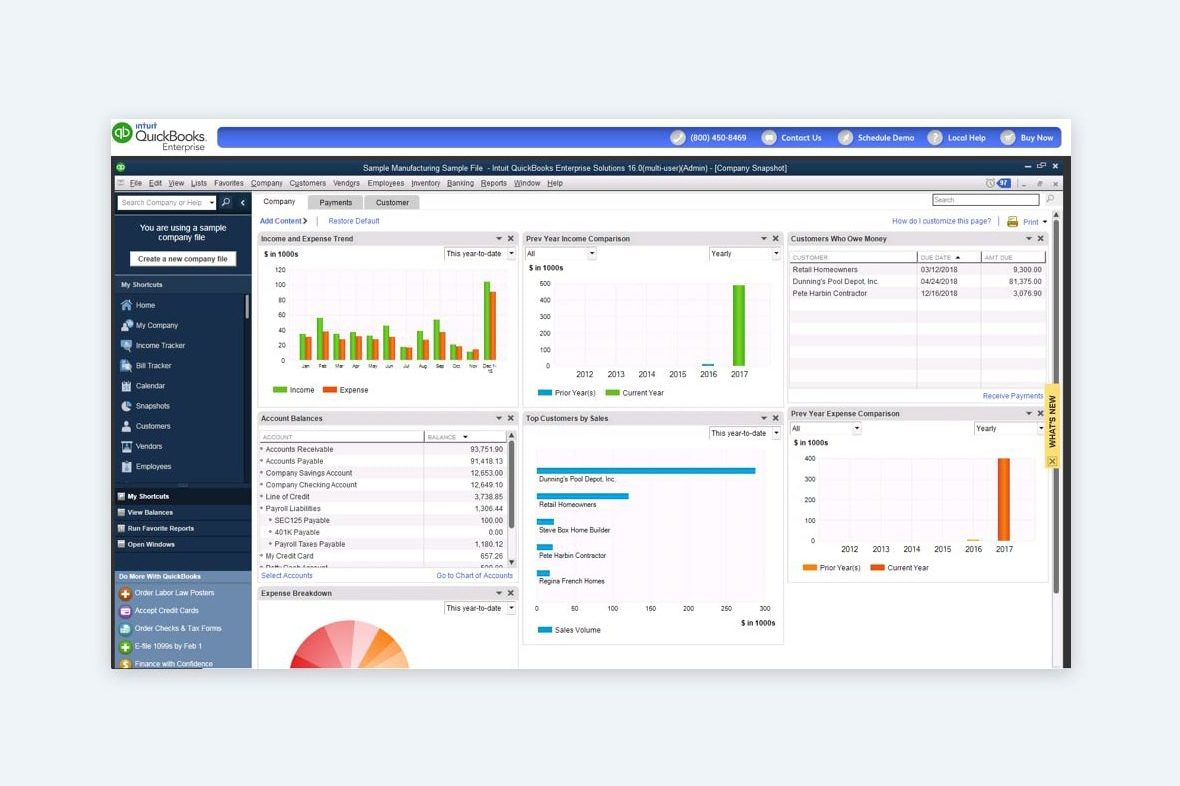
Task: Click the phone number (800) 450-8469 icon
Action: [x=678, y=137]
